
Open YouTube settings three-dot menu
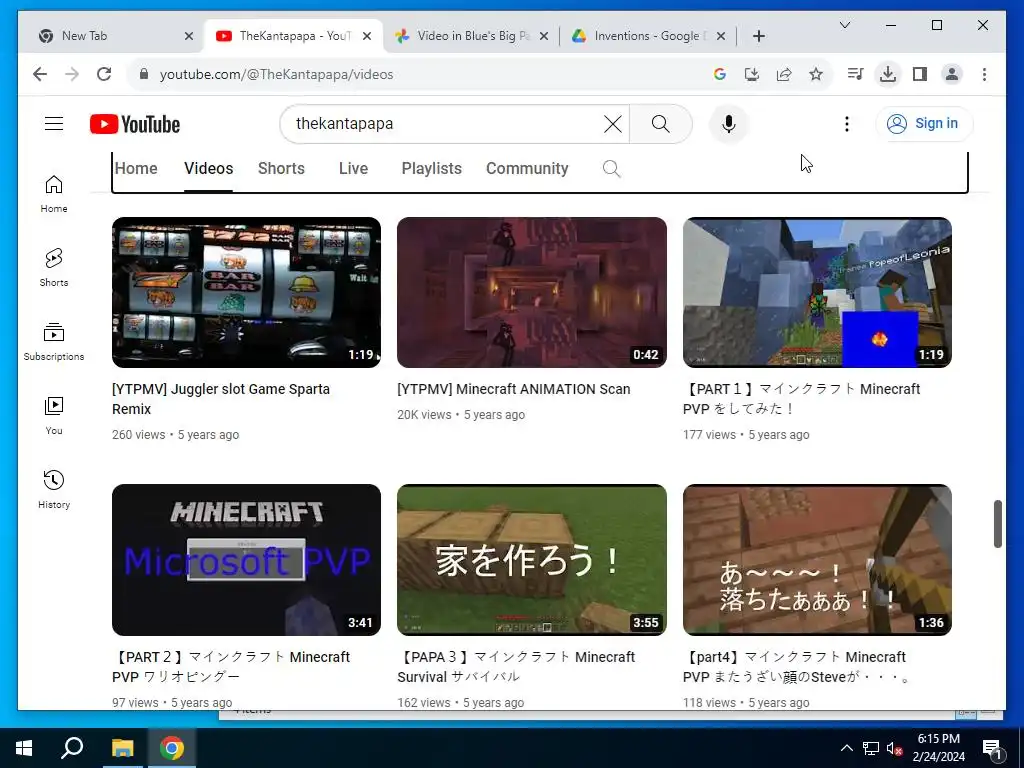847,124
